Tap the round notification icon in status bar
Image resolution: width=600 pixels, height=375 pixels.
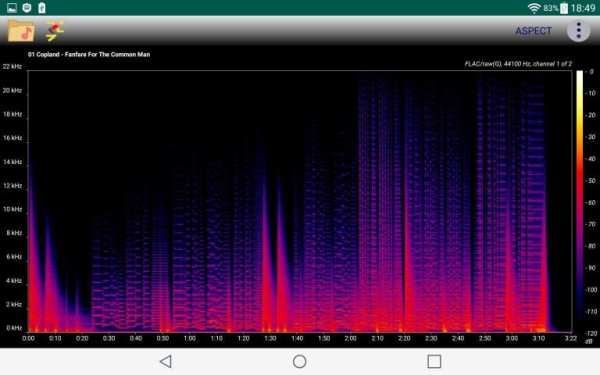pos(27,8)
